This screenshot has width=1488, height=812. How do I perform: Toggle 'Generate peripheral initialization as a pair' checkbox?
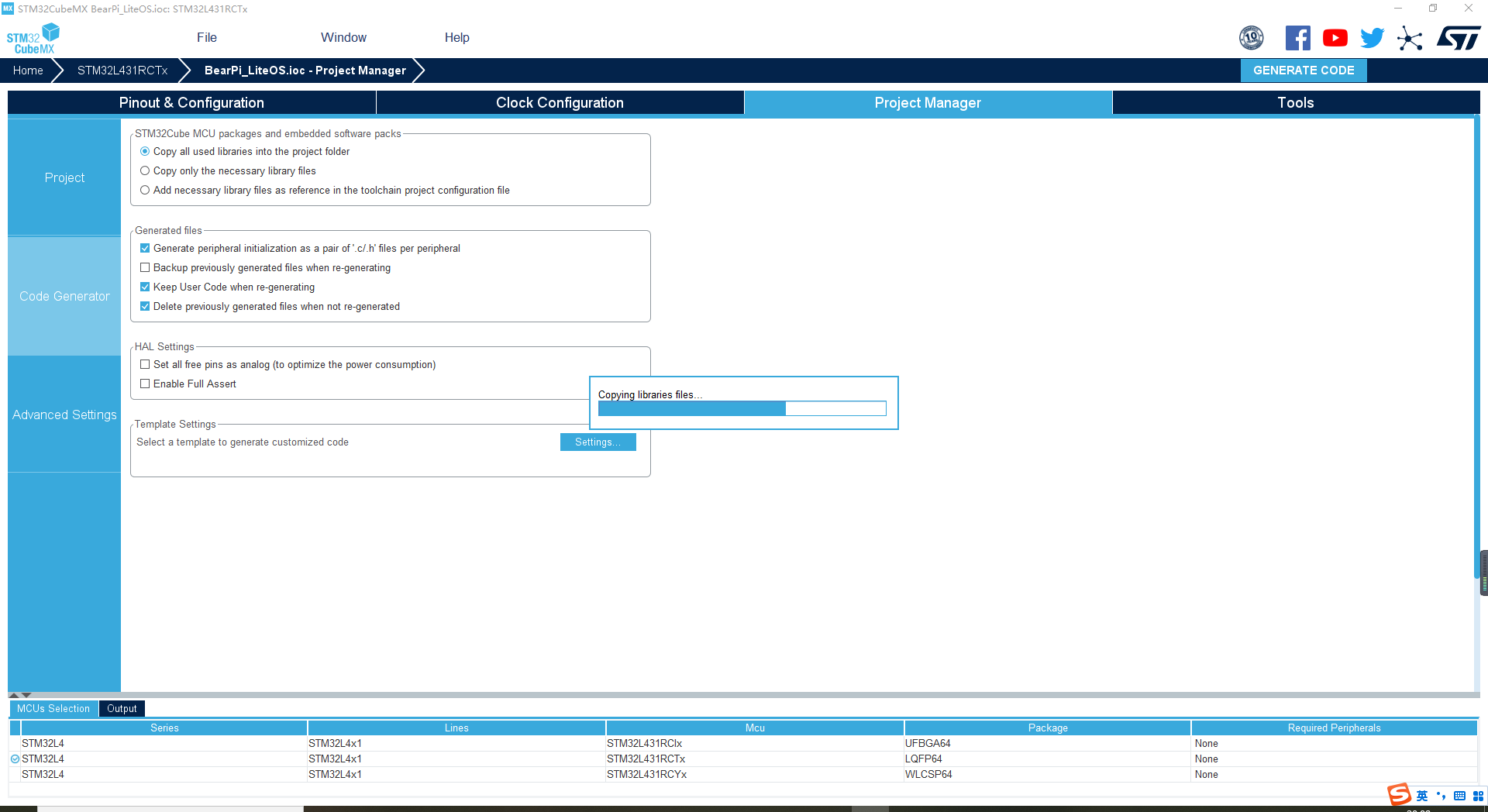tap(145, 249)
